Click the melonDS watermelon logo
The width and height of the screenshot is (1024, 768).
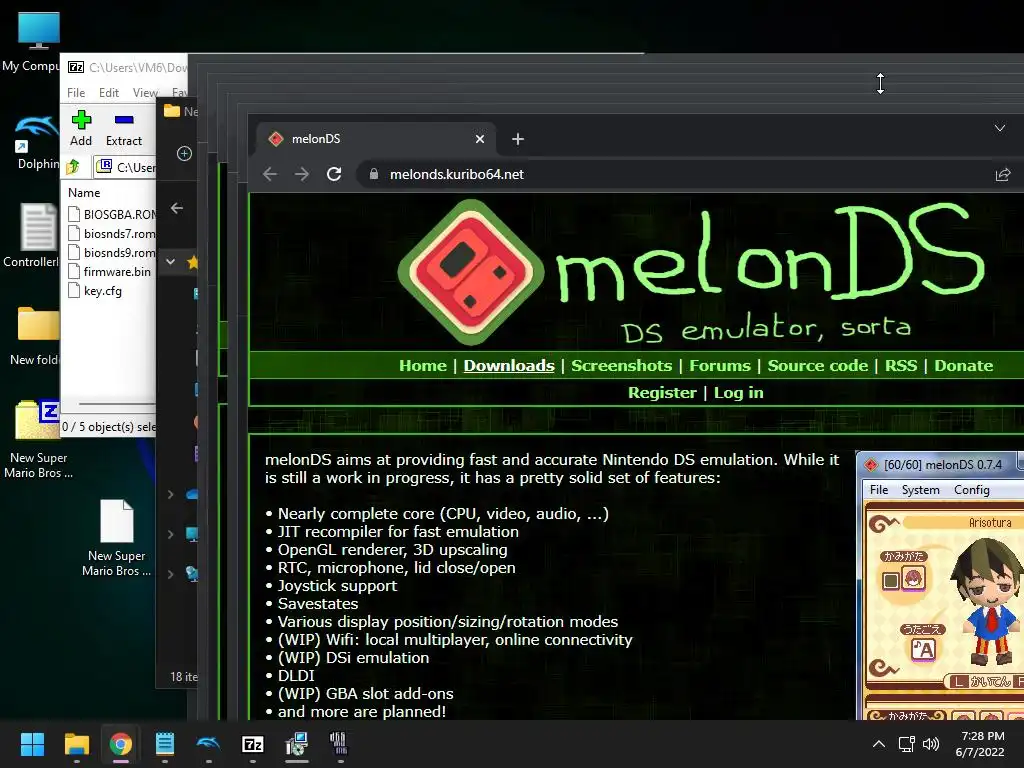click(471, 272)
